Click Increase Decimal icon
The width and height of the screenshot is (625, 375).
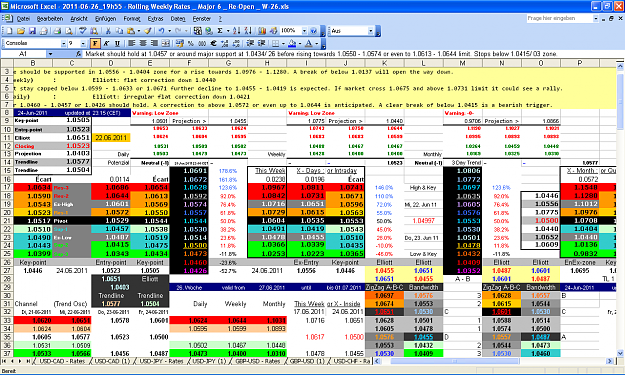225,43
